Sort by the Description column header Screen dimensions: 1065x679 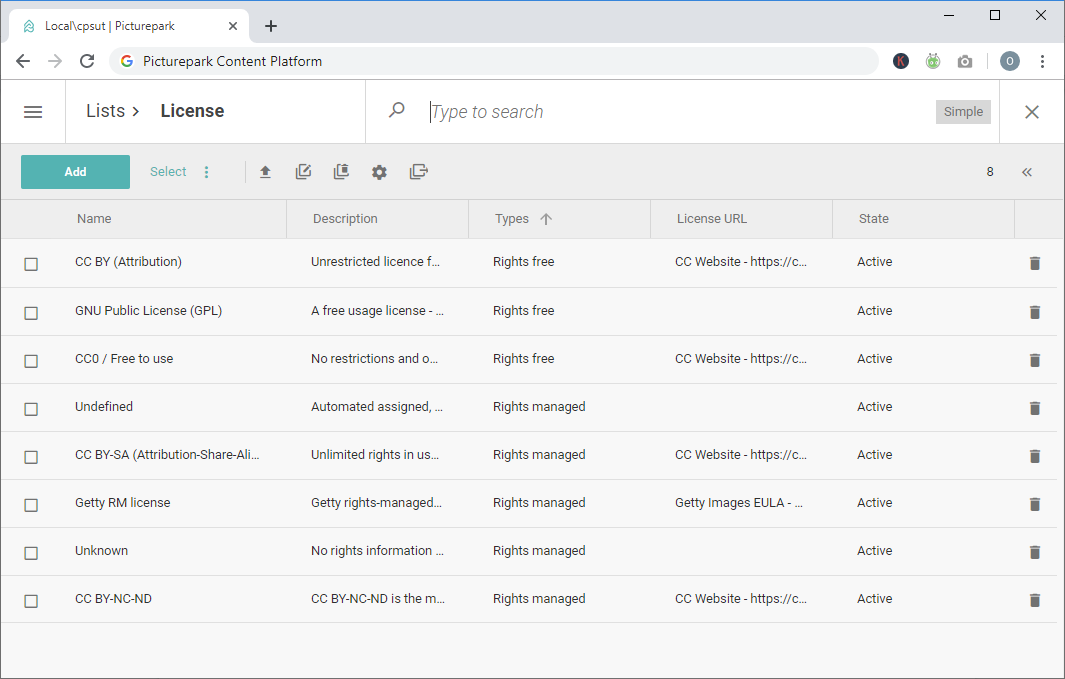345,219
